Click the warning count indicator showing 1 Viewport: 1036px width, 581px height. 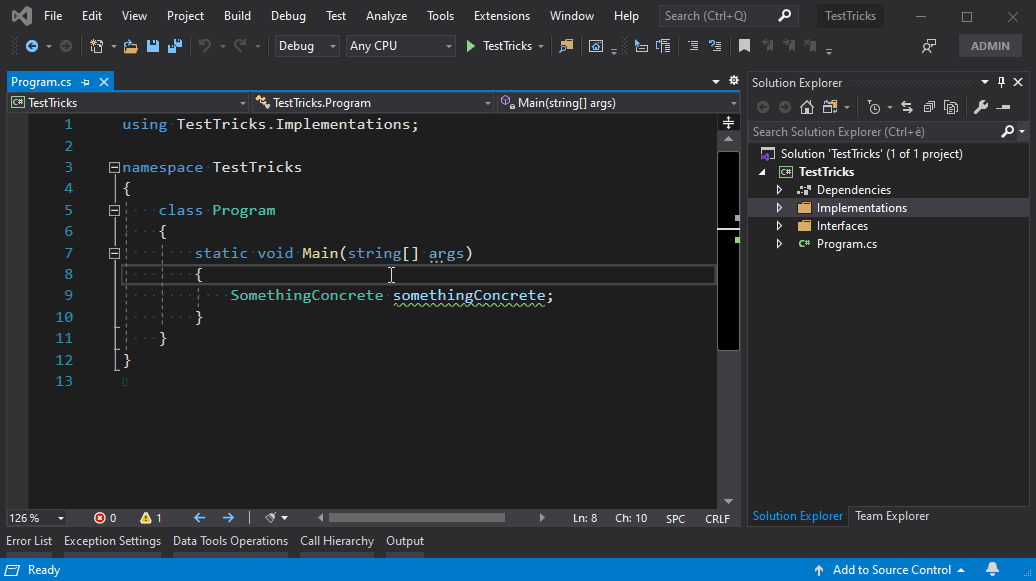(151, 518)
